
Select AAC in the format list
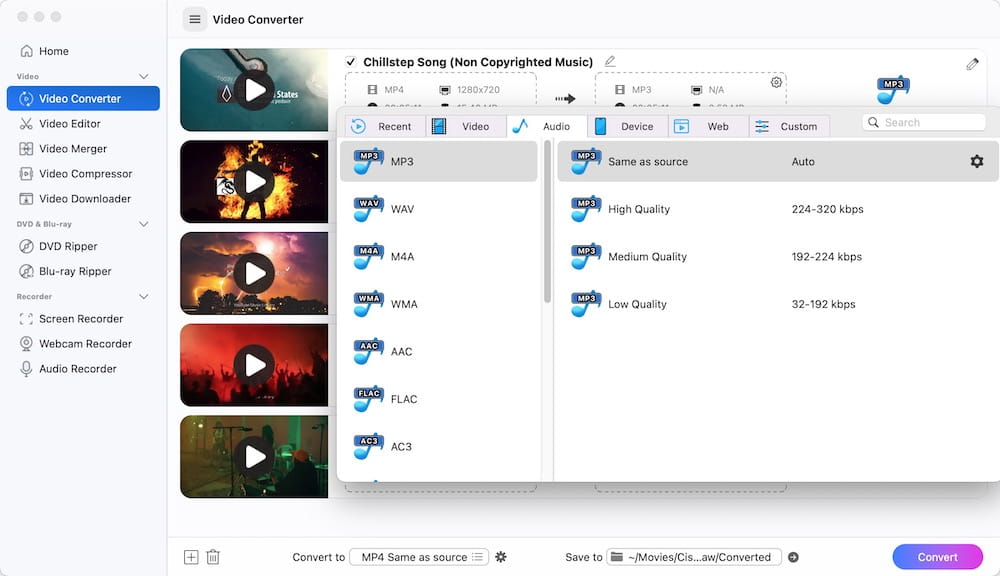tap(439, 351)
